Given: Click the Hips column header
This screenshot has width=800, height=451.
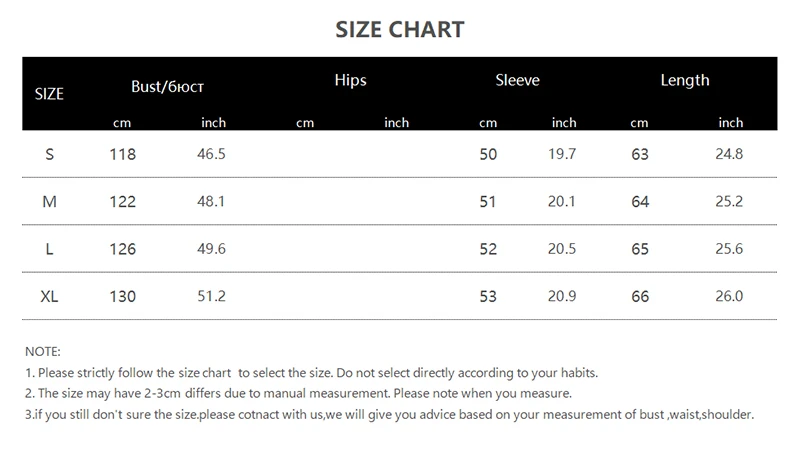Looking at the screenshot, I should 351,80.
